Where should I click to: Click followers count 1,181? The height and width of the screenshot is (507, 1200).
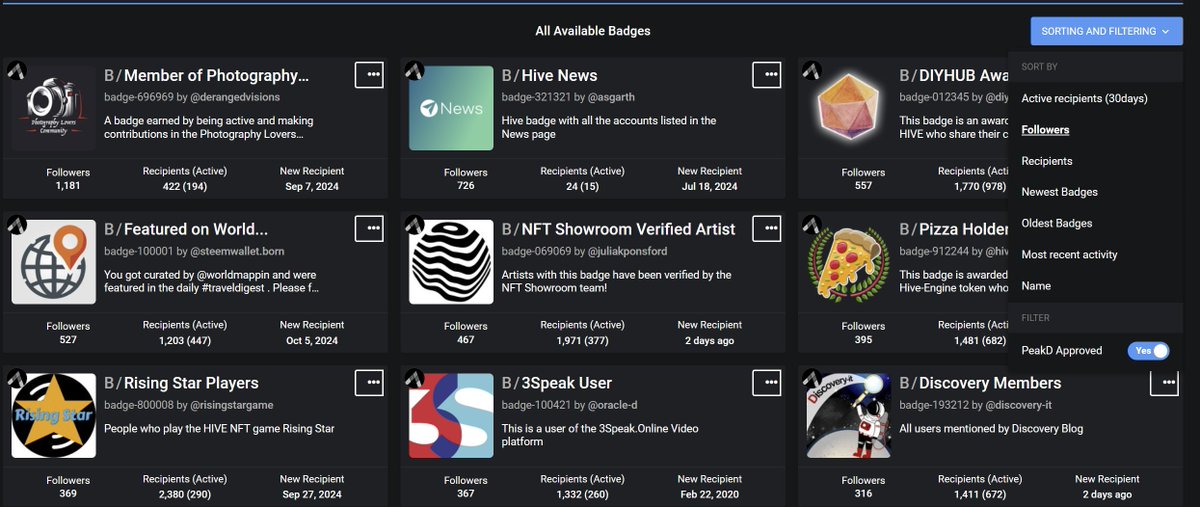tap(68, 186)
